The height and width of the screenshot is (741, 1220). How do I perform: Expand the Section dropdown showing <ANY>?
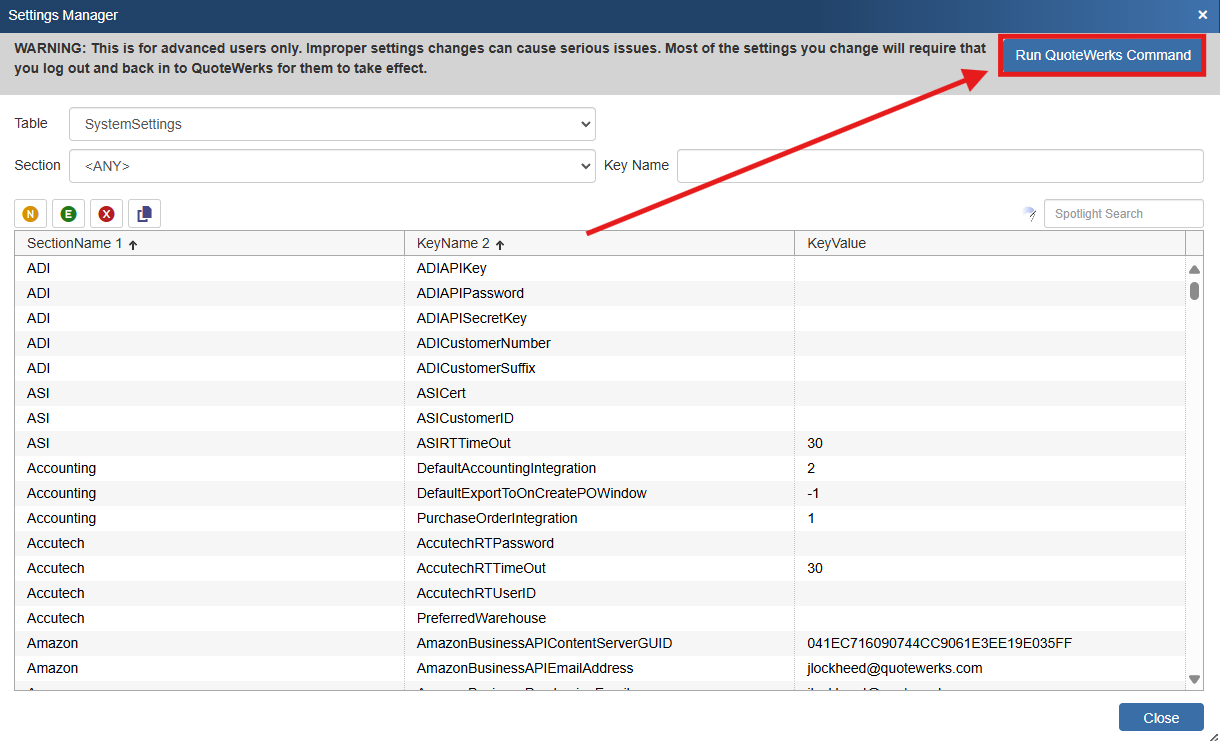point(332,166)
